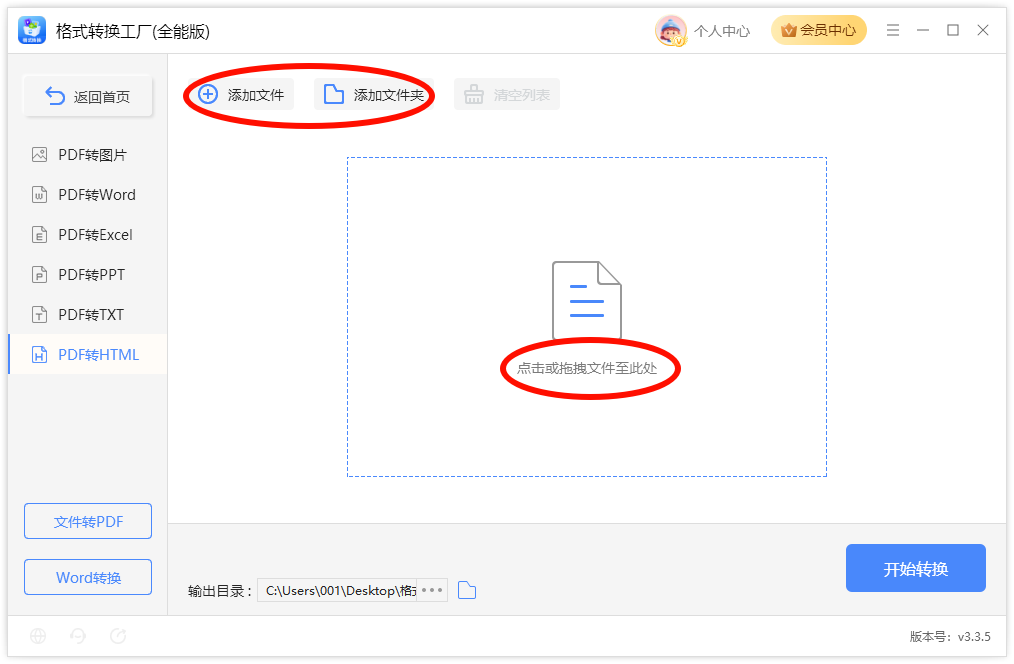The height and width of the screenshot is (664, 1014).
Task: Select PDF转Word in sidebar
Action: point(87,195)
